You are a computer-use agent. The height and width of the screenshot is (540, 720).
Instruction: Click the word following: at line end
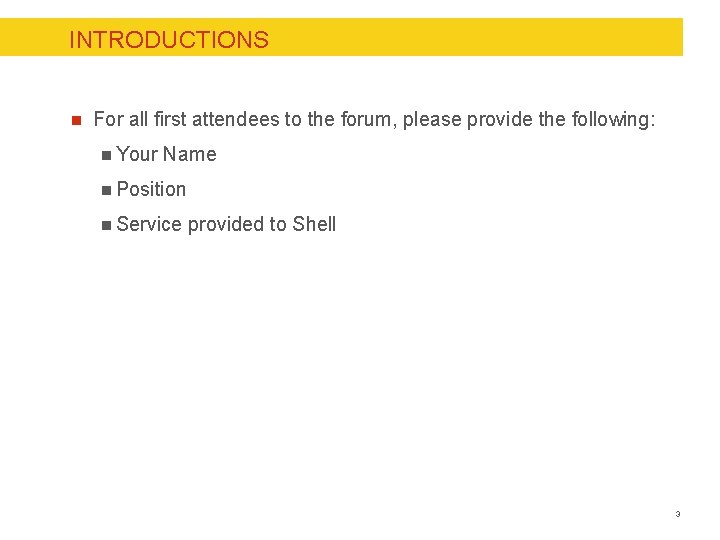(613, 119)
